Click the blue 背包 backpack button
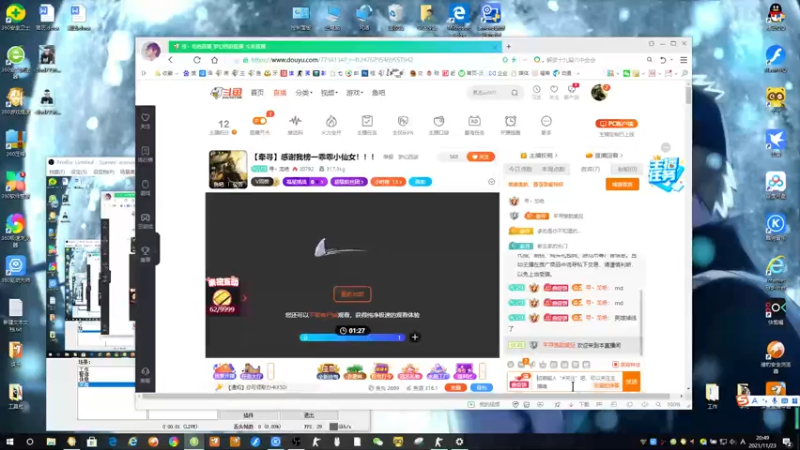This screenshot has width=800, height=450. [x=481, y=388]
